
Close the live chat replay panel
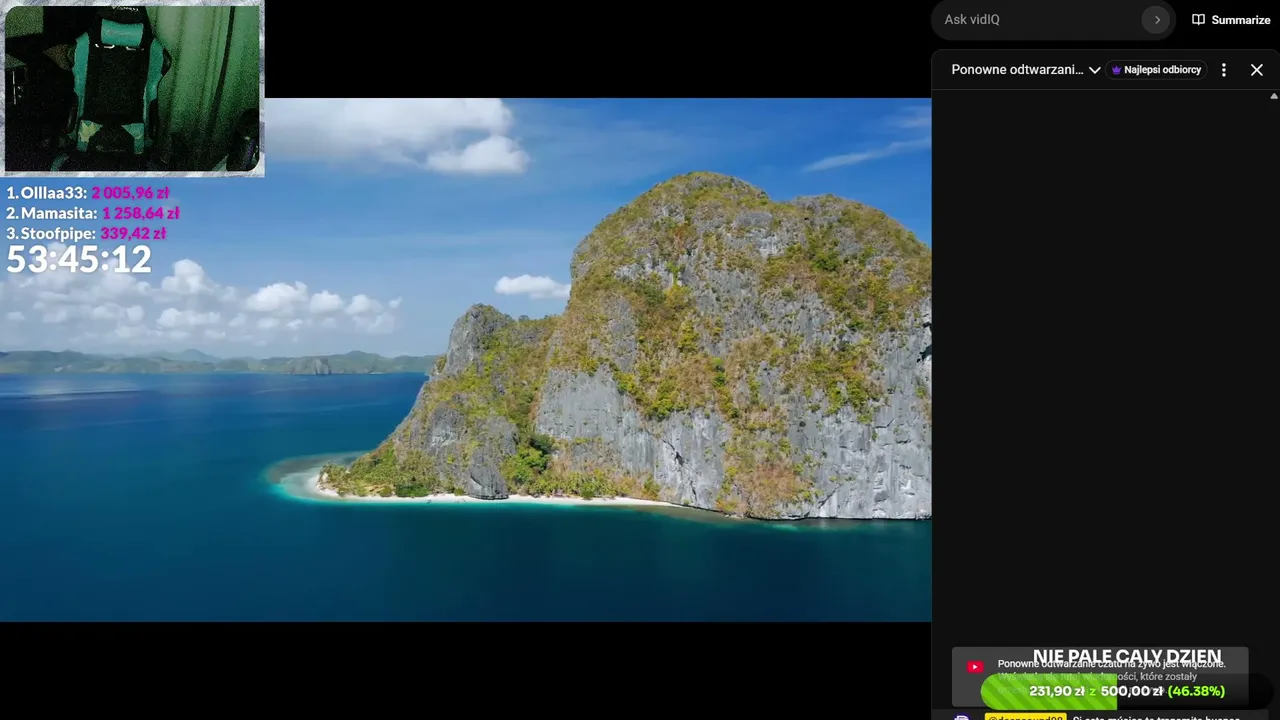click(x=1257, y=70)
